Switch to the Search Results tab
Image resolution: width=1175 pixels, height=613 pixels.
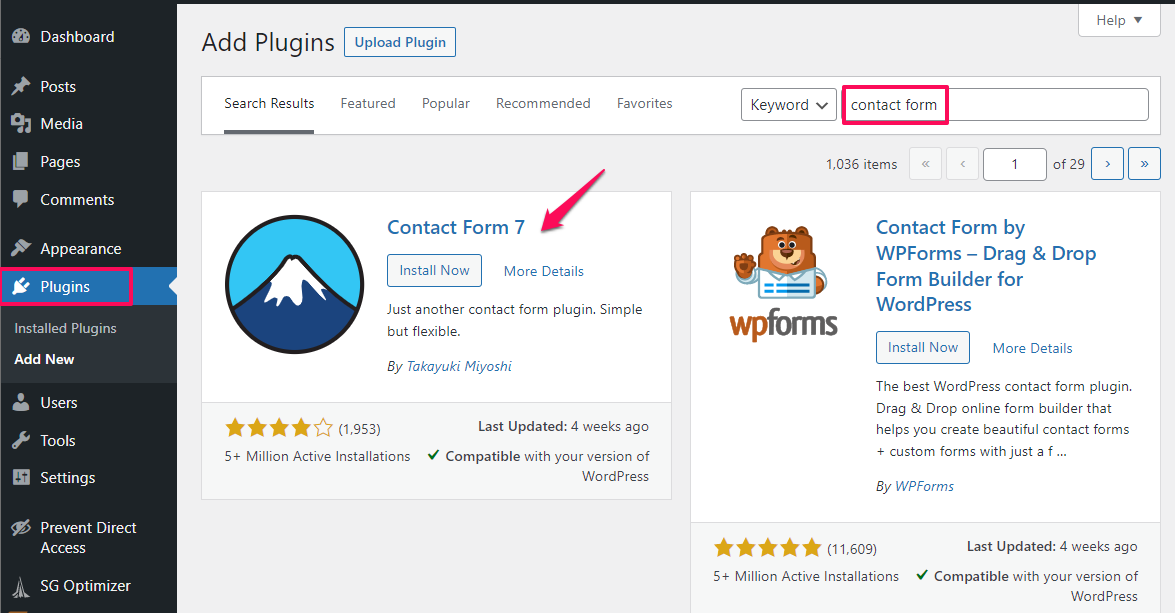269,103
